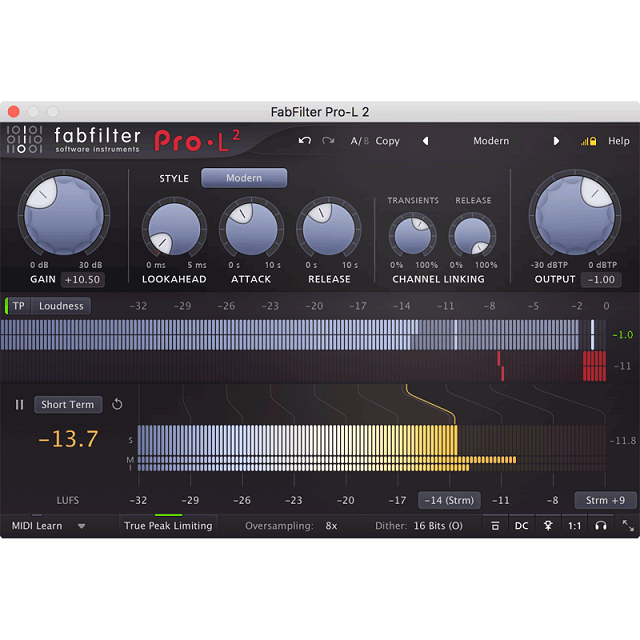Screen dimensions: 640x640
Task: Click the compact mode icon in the bottom bar
Action: click(x=495, y=526)
